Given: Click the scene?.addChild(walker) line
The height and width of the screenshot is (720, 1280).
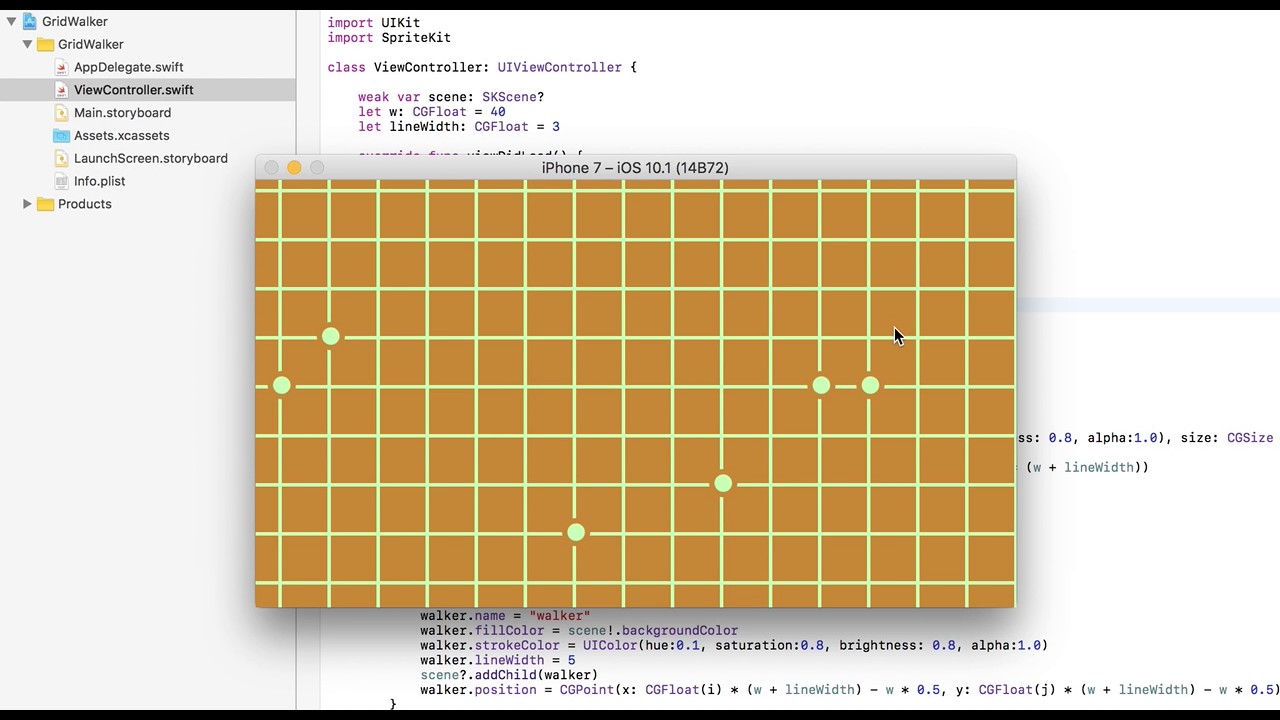Looking at the screenshot, I should [x=509, y=675].
